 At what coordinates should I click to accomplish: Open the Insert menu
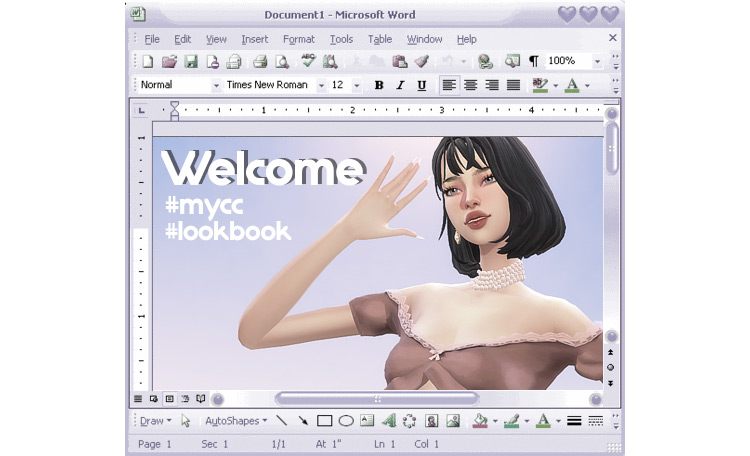(x=254, y=39)
